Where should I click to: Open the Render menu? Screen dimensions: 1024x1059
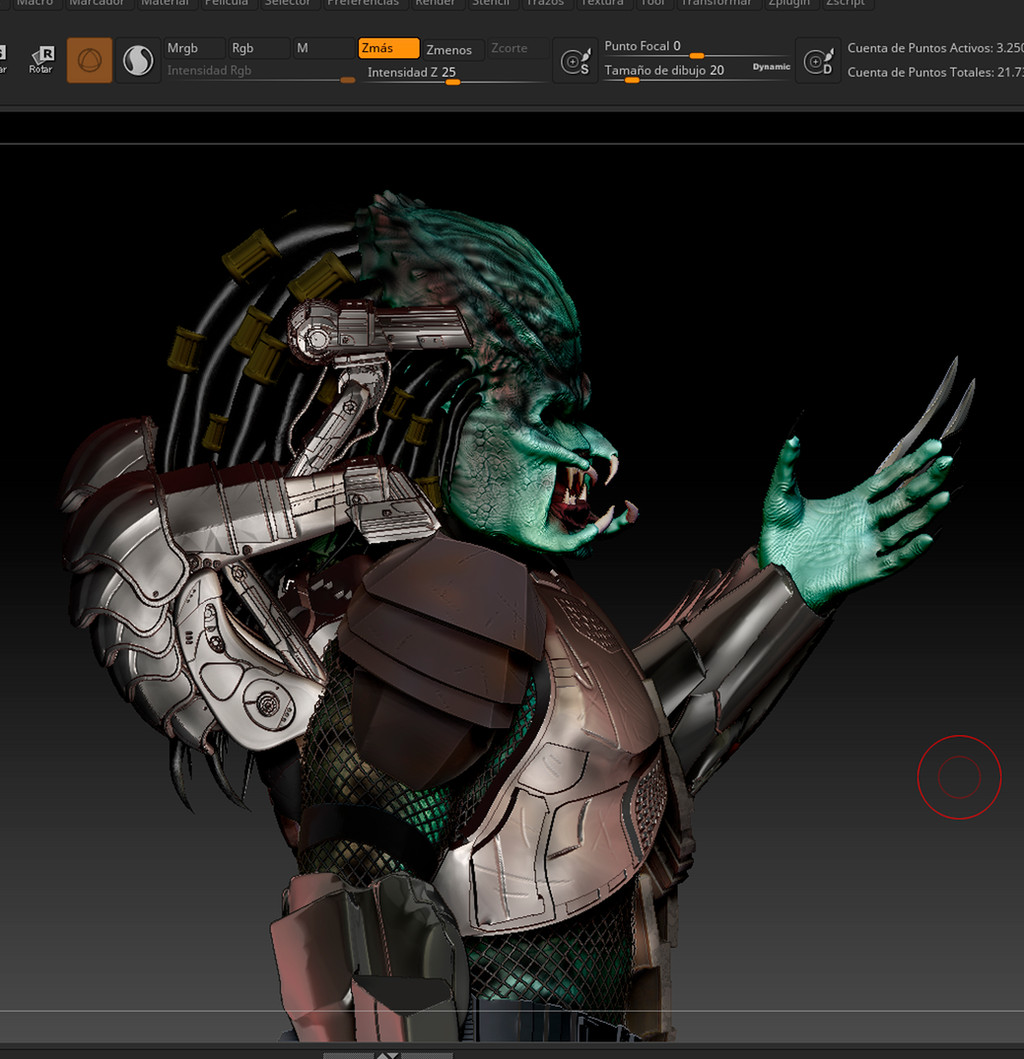435,3
